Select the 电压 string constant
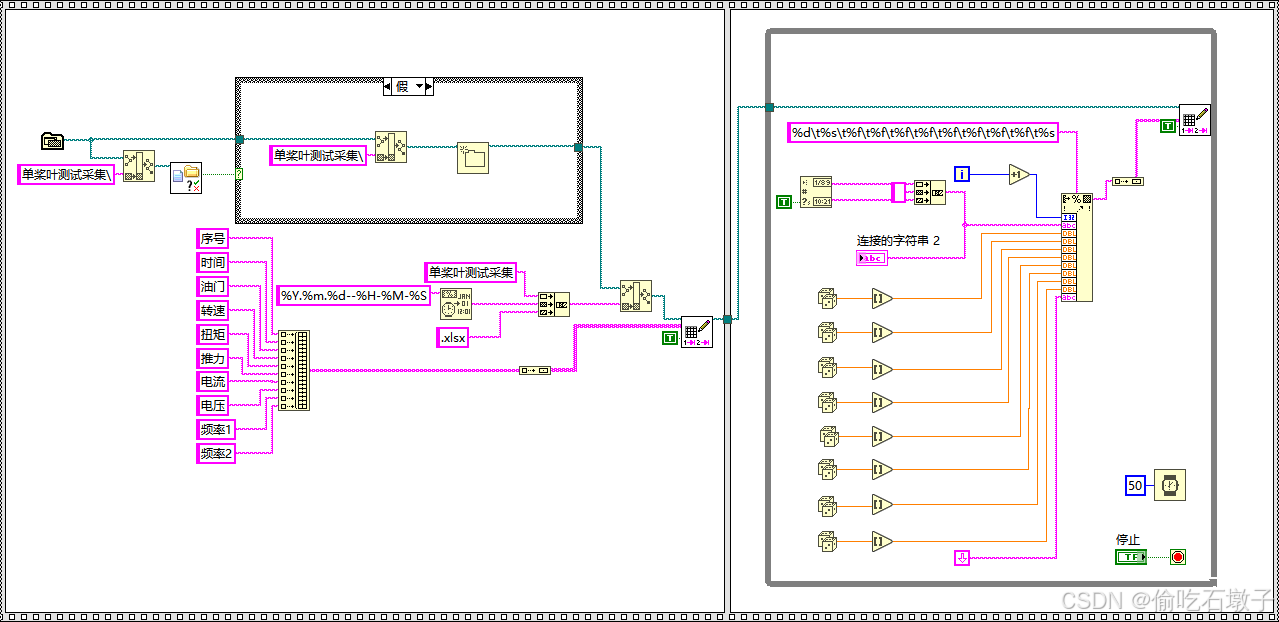 (213, 405)
